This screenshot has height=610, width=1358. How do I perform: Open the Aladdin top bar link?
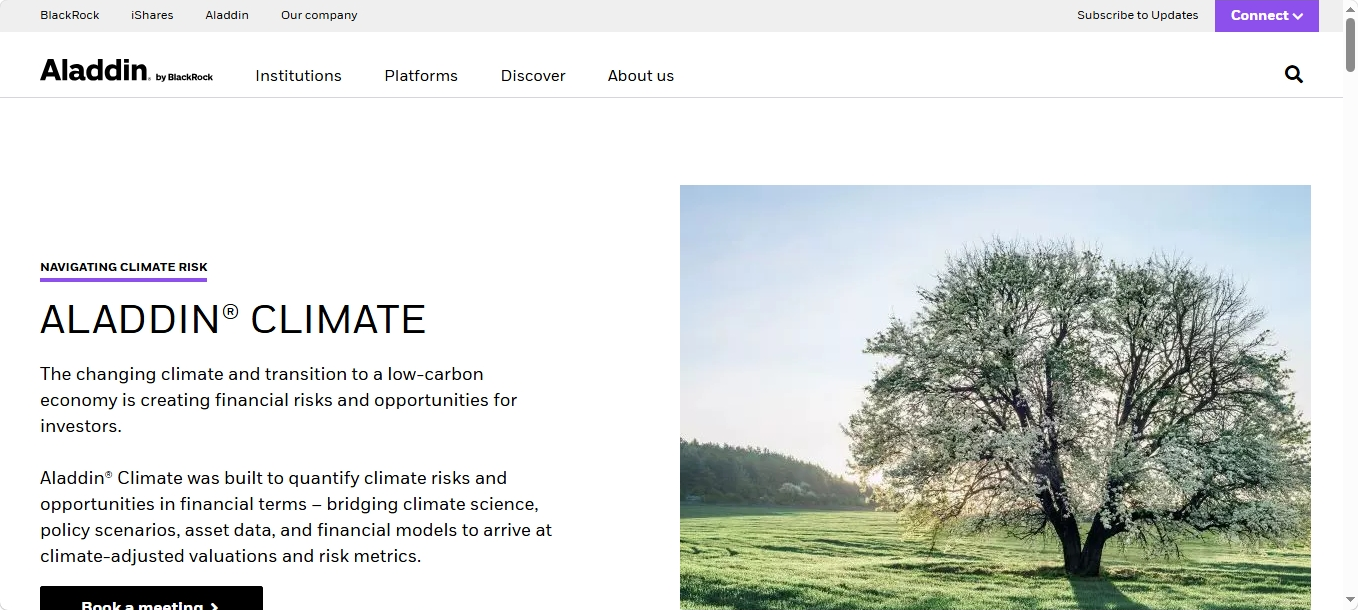227,15
